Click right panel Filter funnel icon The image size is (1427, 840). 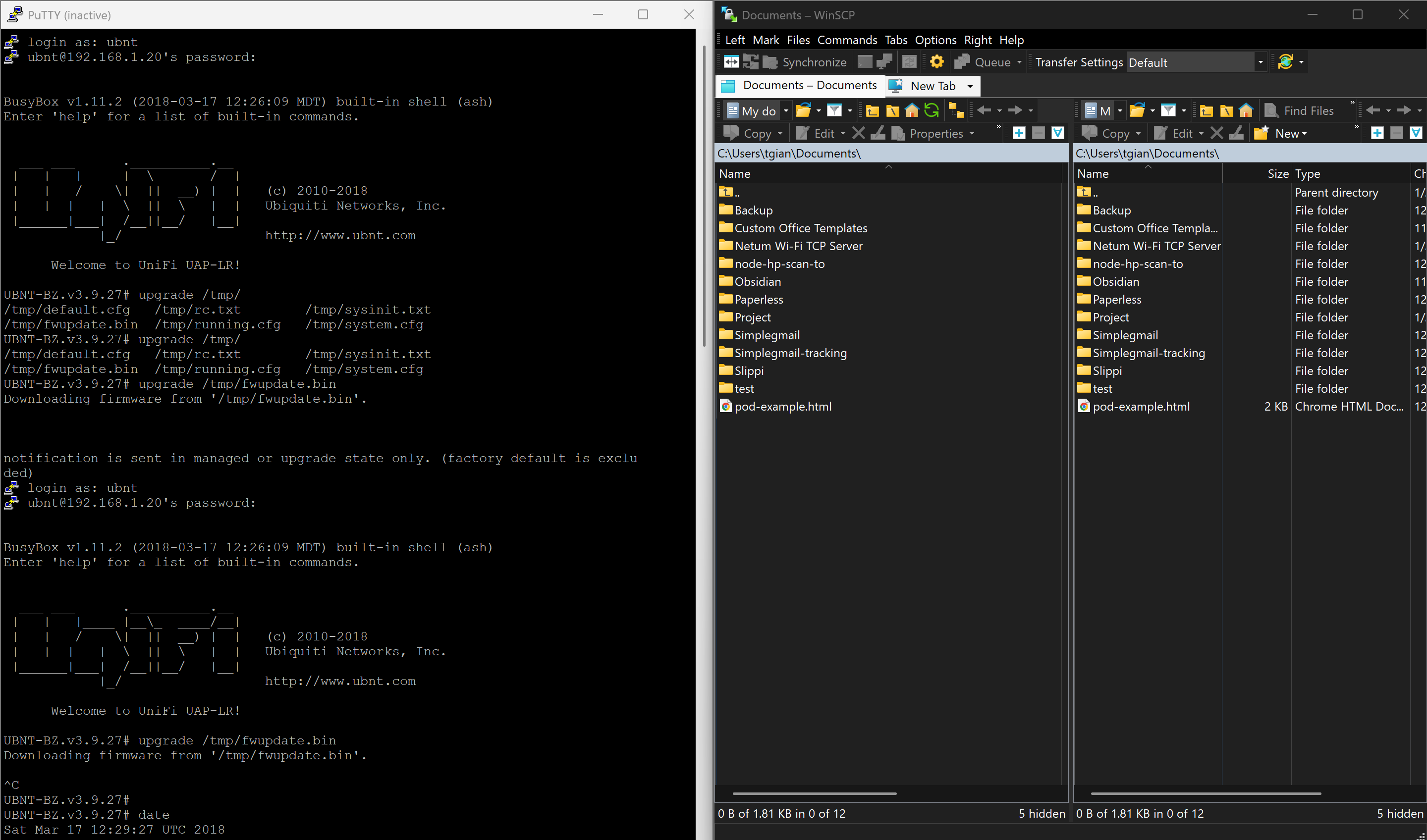tap(1168, 110)
